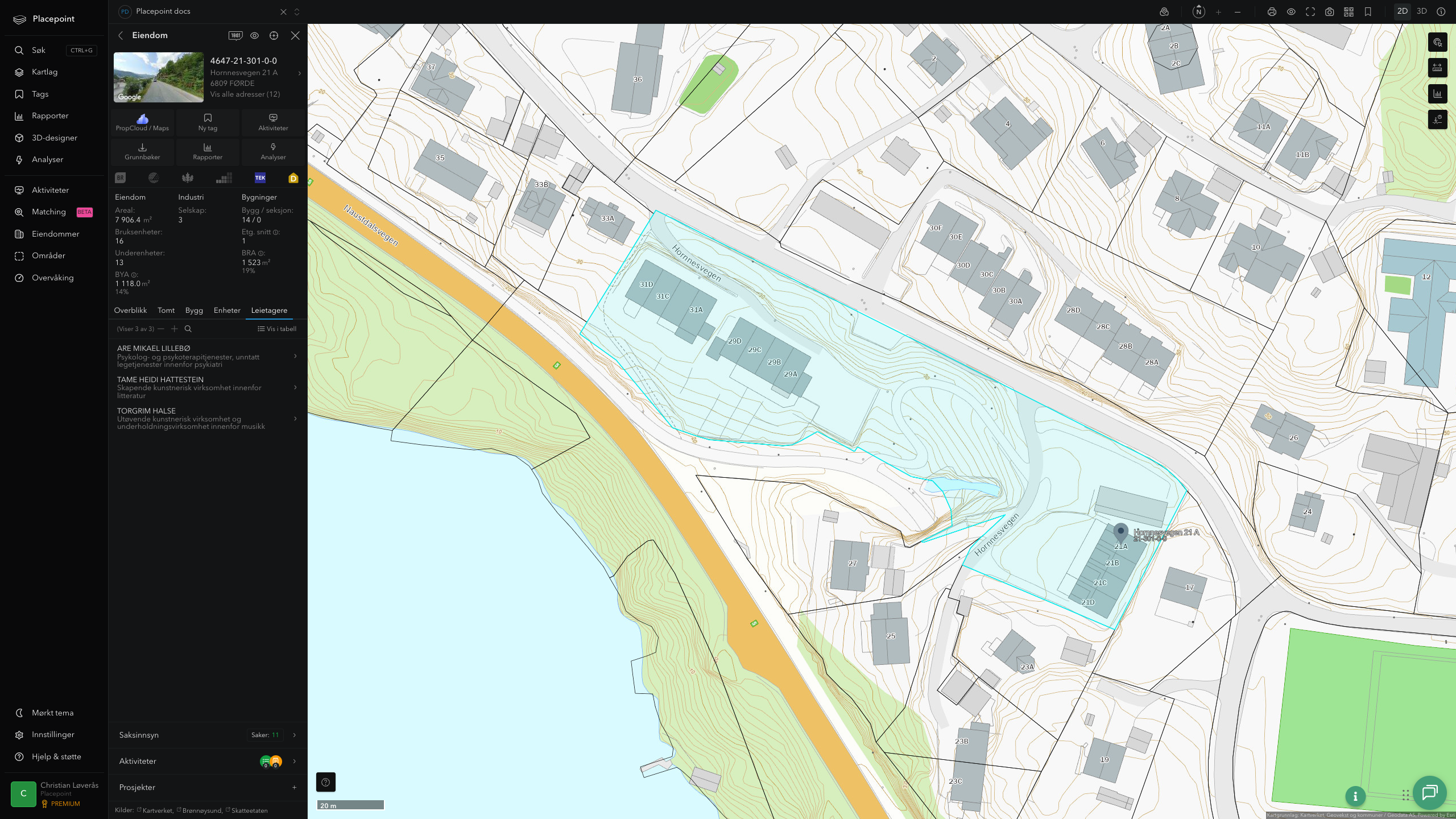Create a new tag with the Ny tag button
Screen dimensions: 1456x819
pos(208,122)
